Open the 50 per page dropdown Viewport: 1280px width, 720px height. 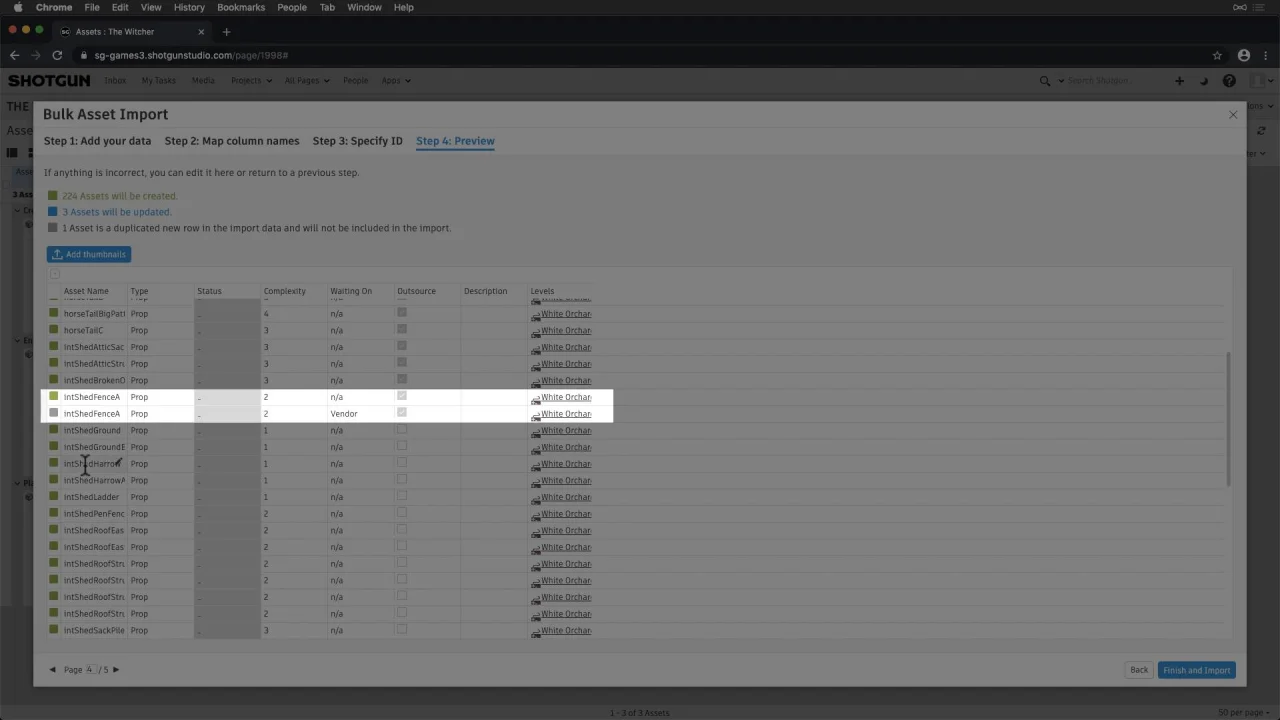1243,713
